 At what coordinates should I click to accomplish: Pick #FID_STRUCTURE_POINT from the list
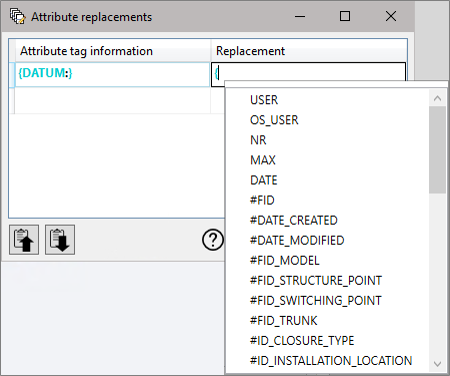[316, 280]
